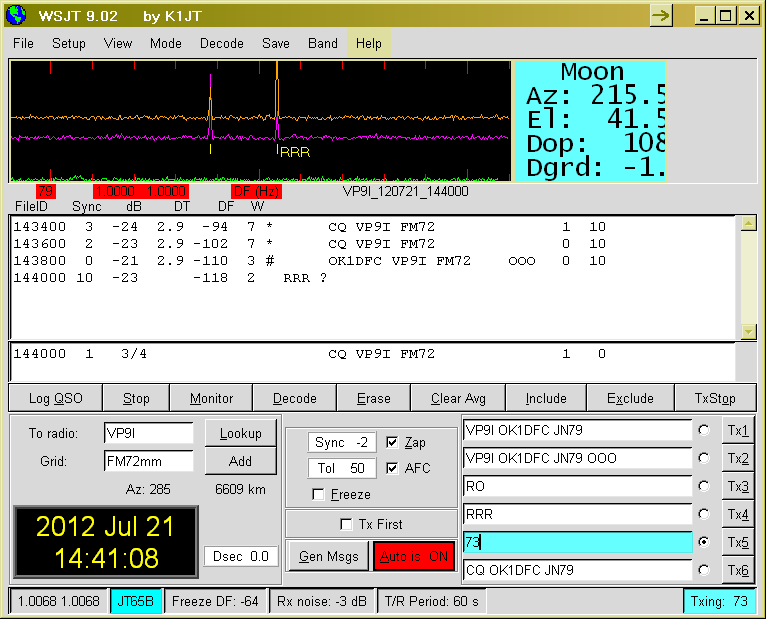Click the yellow arrow icon in title bar
The height and width of the screenshot is (619, 766).
(x=661, y=15)
